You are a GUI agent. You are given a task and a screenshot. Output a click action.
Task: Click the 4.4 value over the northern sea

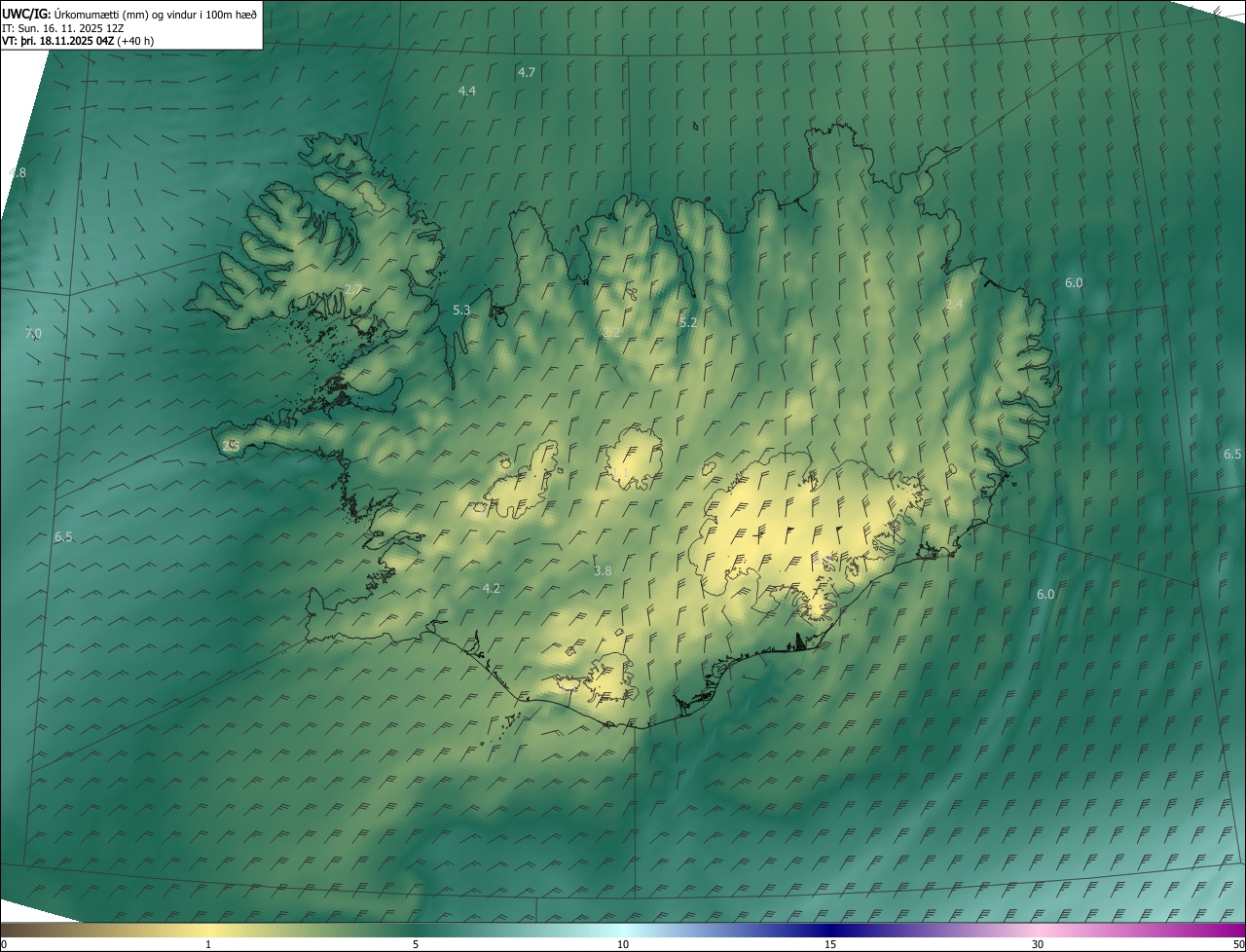pos(467,91)
